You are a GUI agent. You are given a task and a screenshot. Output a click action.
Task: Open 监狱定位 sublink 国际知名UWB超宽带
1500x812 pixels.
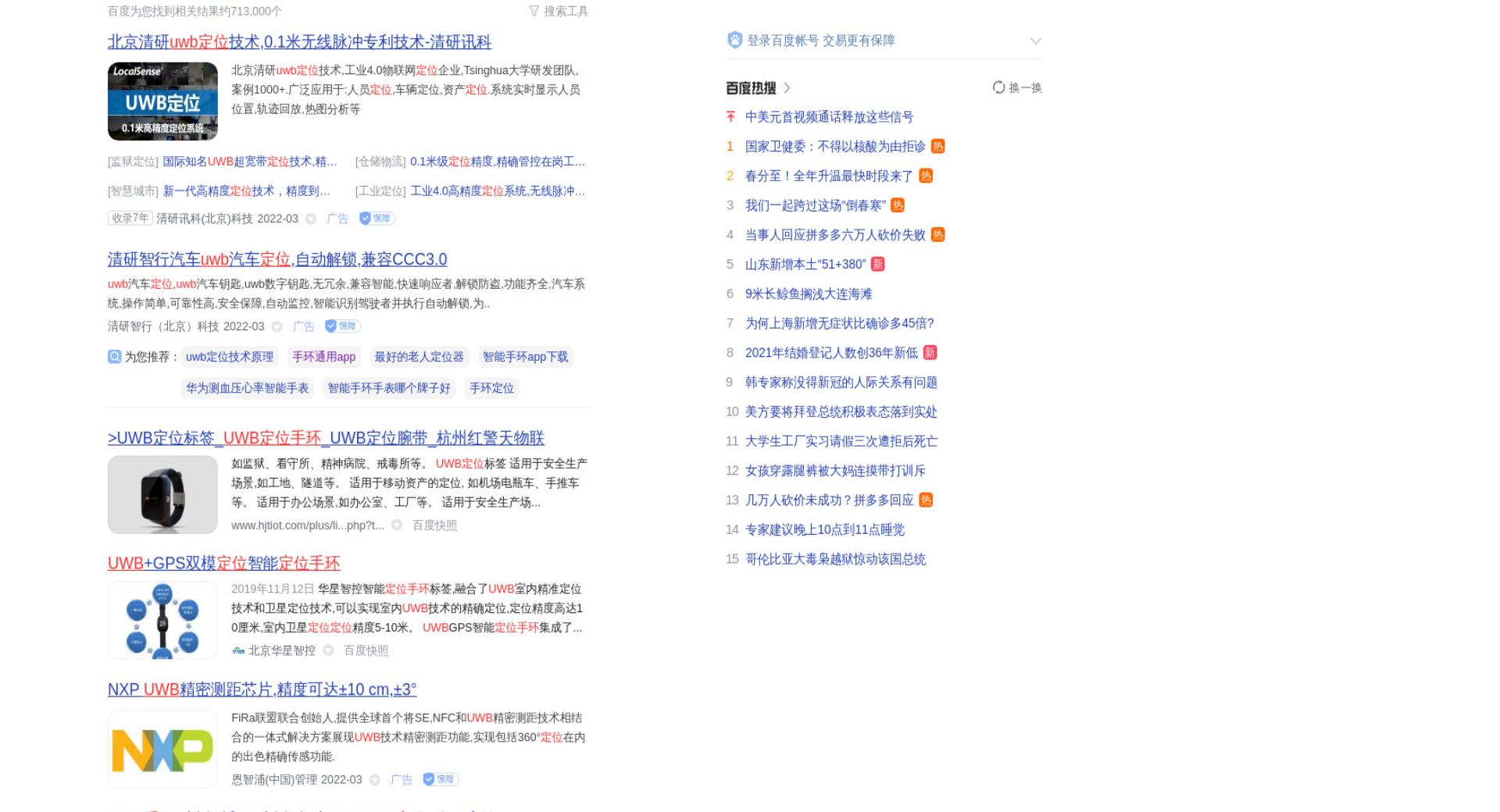click(x=250, y=162)
